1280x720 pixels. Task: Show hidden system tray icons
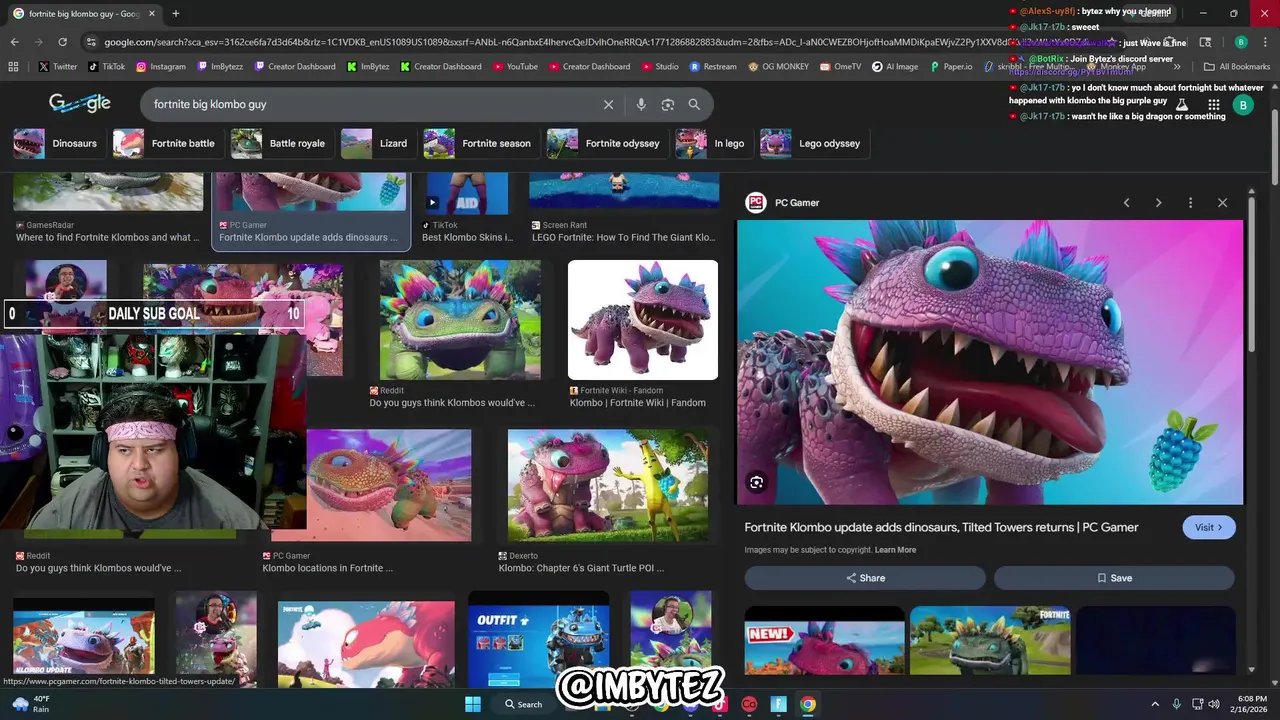click(x=1155, y=704)
